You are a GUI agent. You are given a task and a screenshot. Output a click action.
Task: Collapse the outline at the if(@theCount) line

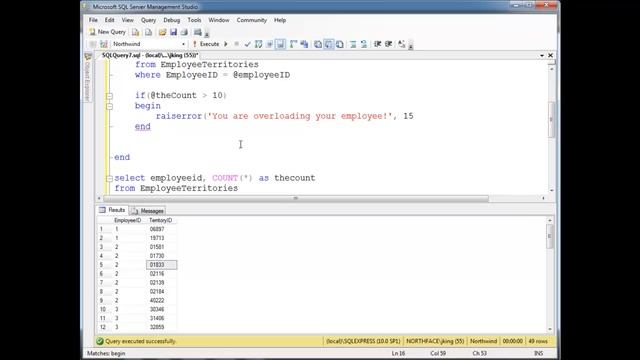click(x=109, y=96)
